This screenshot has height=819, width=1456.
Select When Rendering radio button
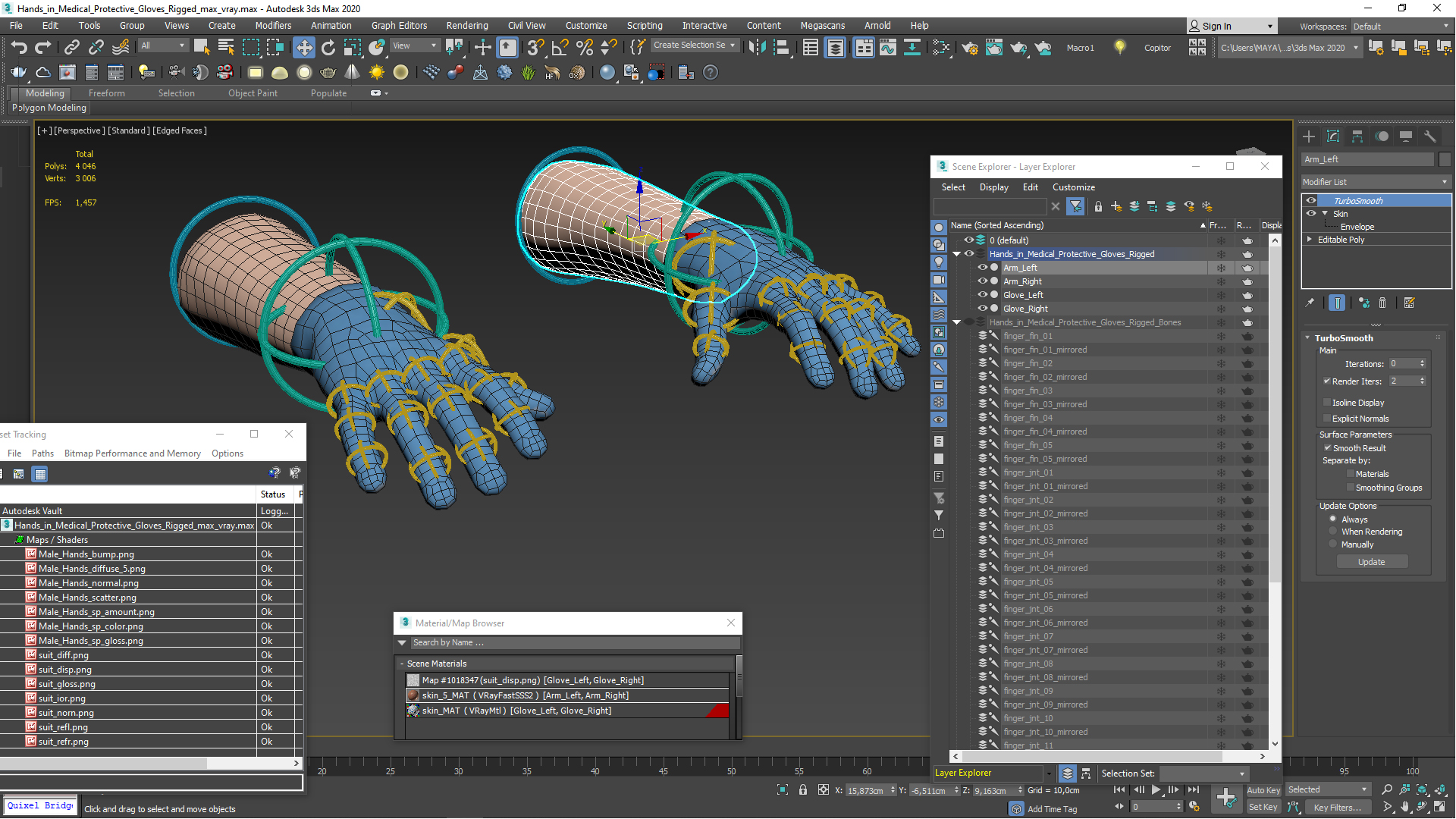[1333, 532]
